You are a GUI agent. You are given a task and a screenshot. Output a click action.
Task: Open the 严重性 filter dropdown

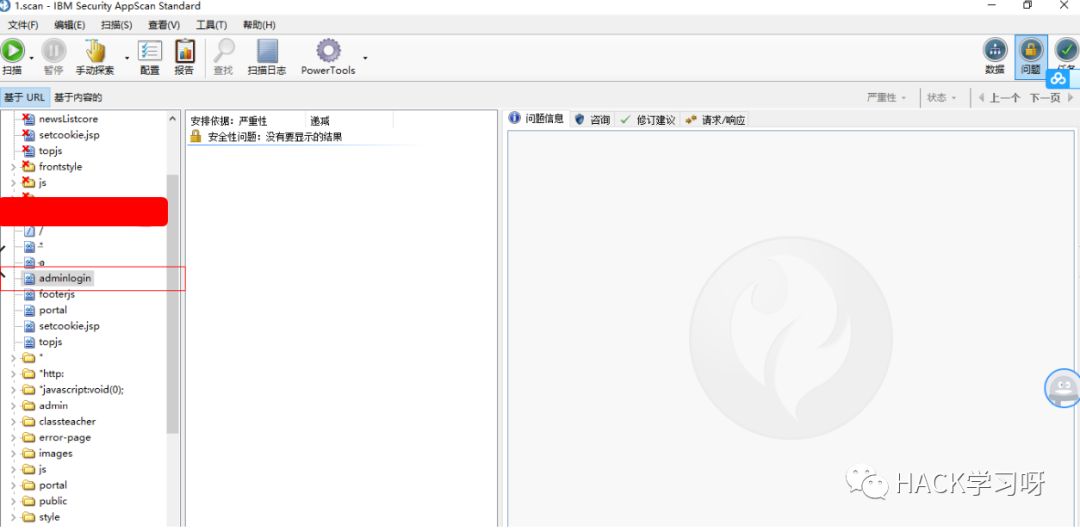[886, 98]
